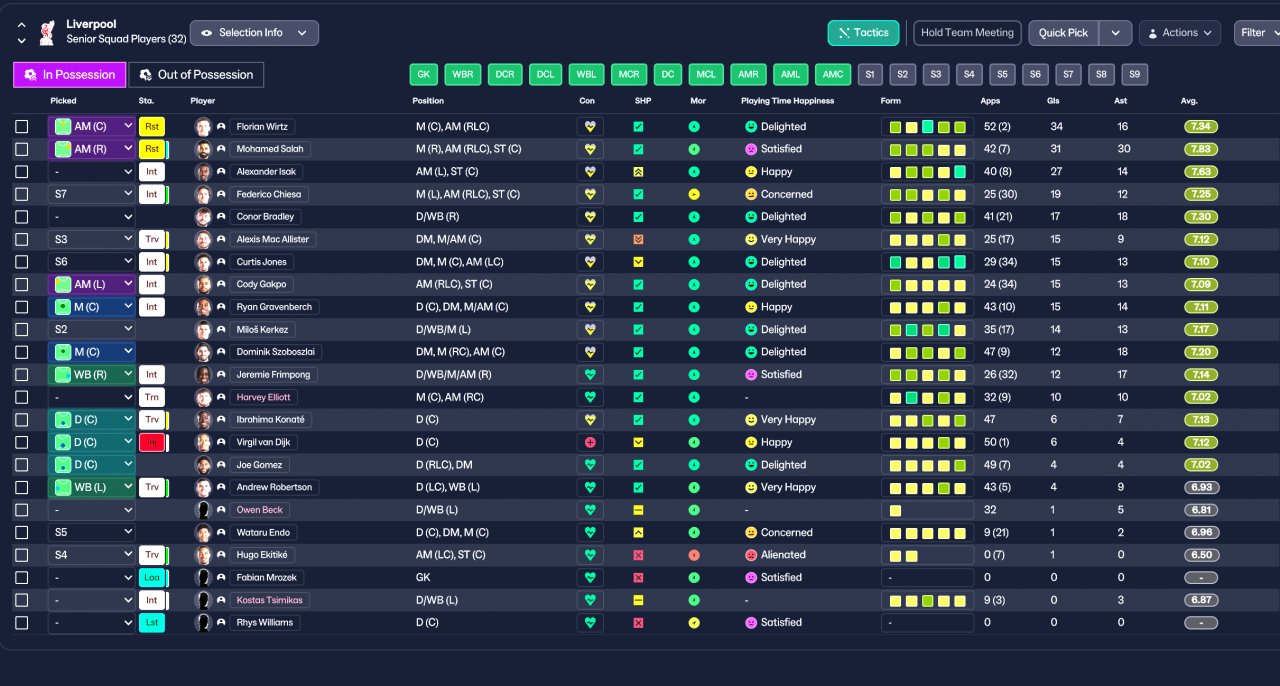Click Mohamed Salah's sharpness icon

639,149
